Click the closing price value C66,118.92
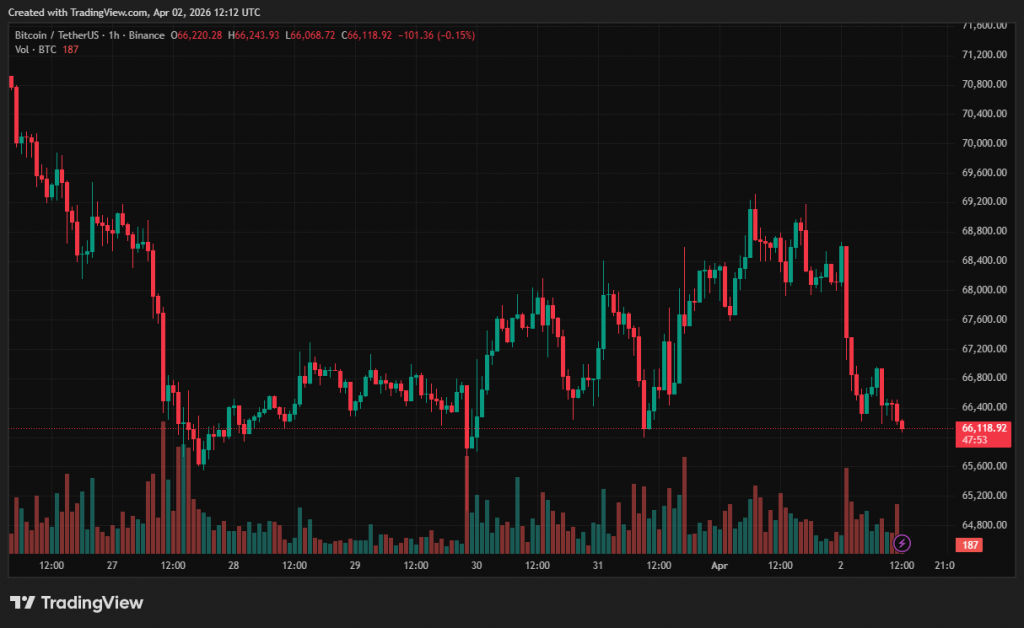 [367, 35]
